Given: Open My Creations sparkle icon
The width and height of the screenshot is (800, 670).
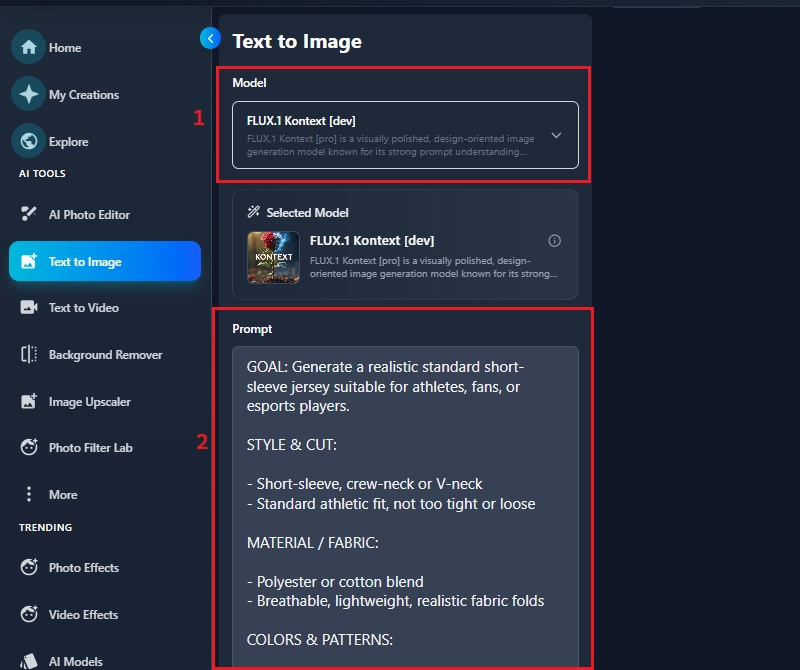Looking at the screenshot, I should click(29, 94).
